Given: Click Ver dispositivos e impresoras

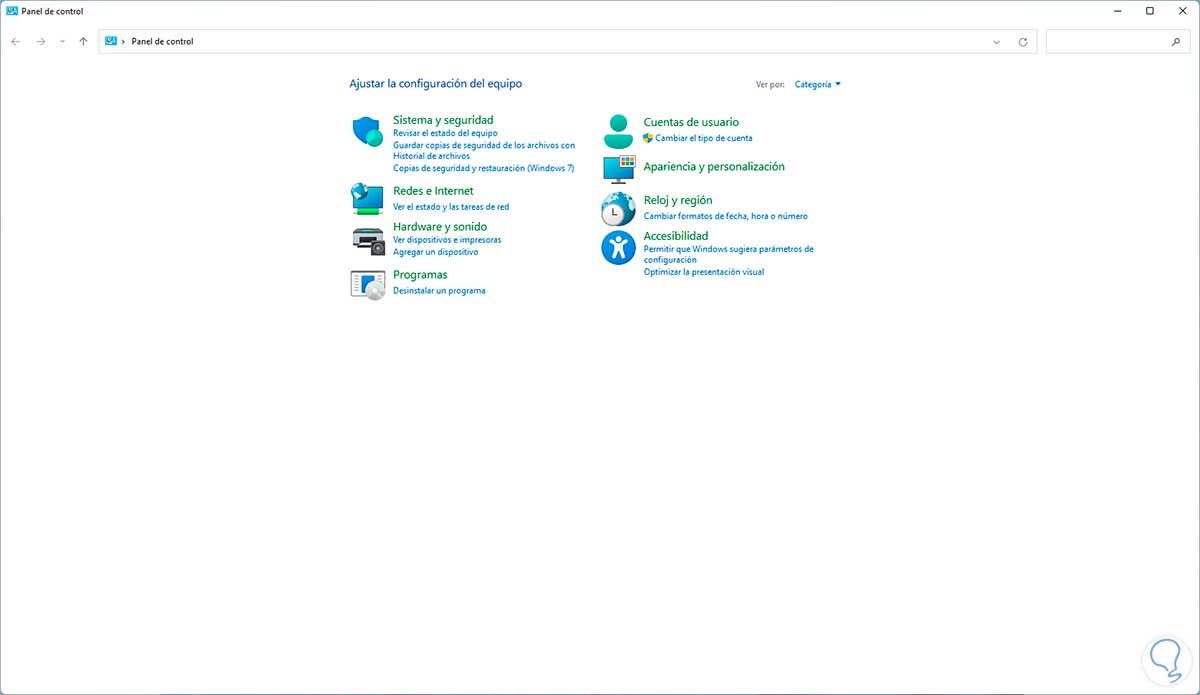Looking at the screenshot, I should pos(447,240).
